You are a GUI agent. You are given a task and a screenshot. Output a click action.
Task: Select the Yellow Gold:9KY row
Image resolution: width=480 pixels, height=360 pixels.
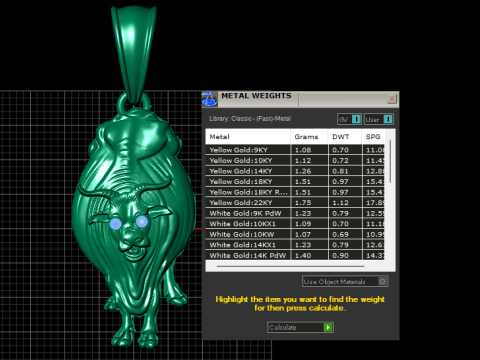[295, 150]
